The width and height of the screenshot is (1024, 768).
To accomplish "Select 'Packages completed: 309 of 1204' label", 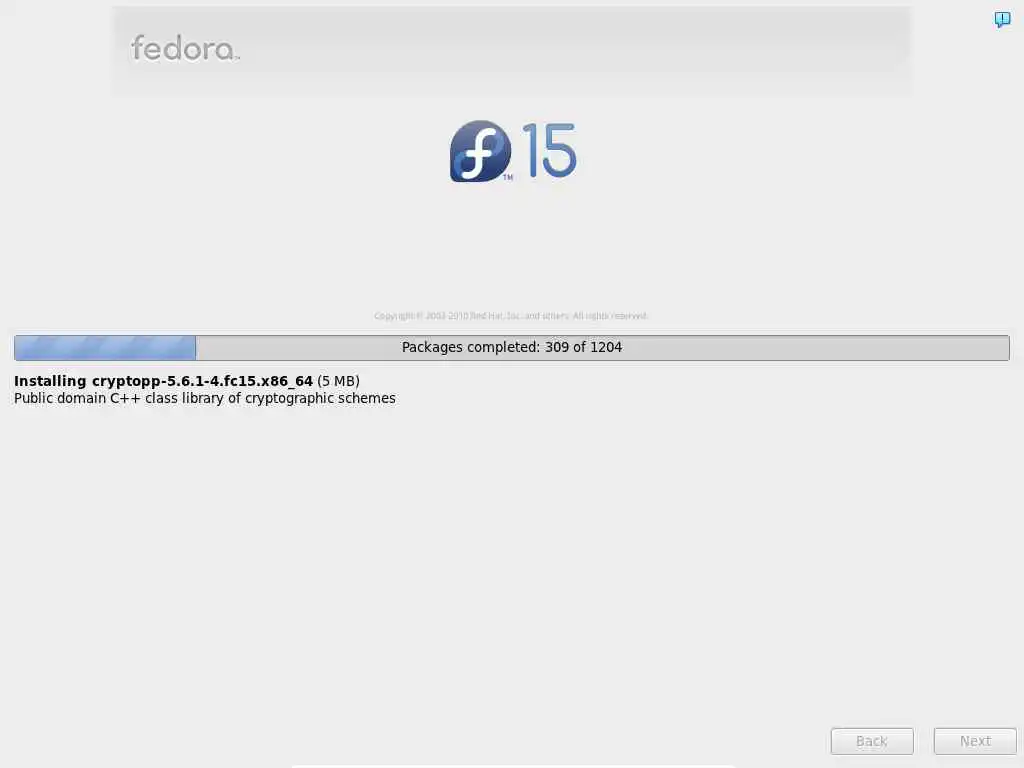I will [511, 347].
